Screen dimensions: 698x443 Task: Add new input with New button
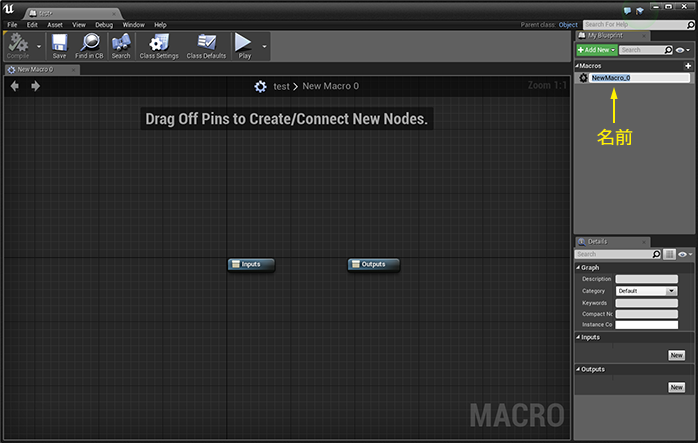676,355
